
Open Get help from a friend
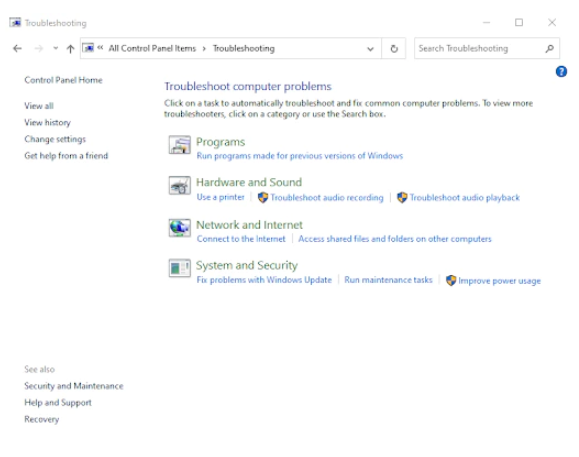click(66, 156)
